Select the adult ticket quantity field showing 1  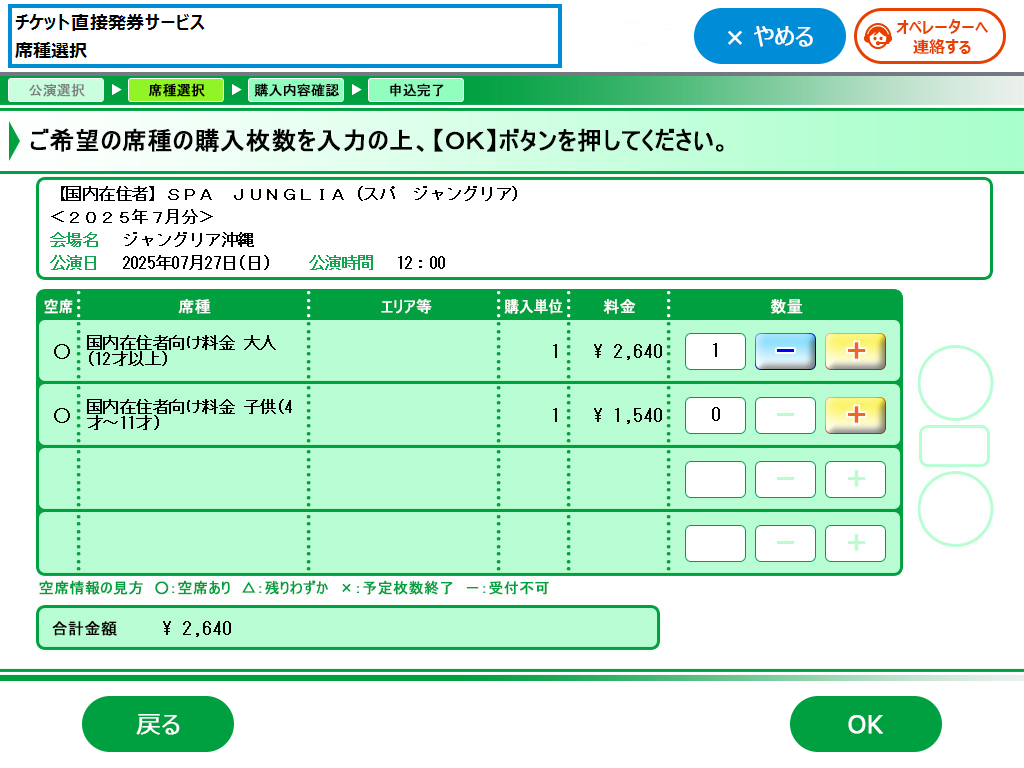(715, 351)
